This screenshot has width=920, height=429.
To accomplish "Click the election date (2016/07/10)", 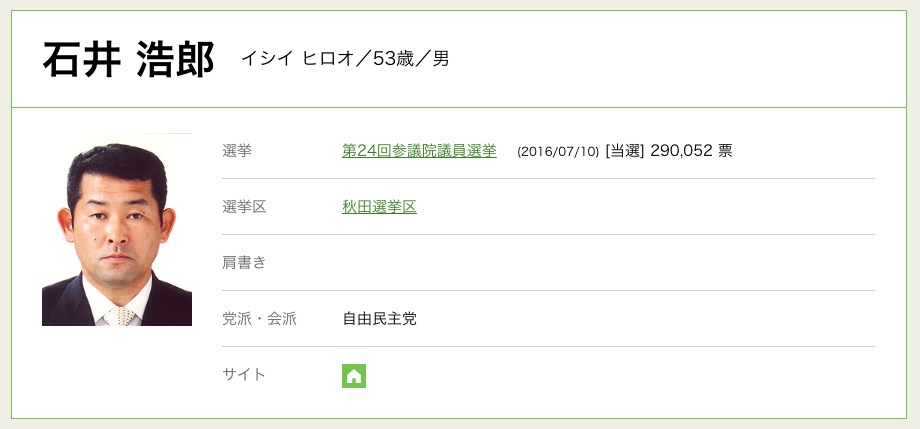I will pyautogui.click(x=558, y=152).
